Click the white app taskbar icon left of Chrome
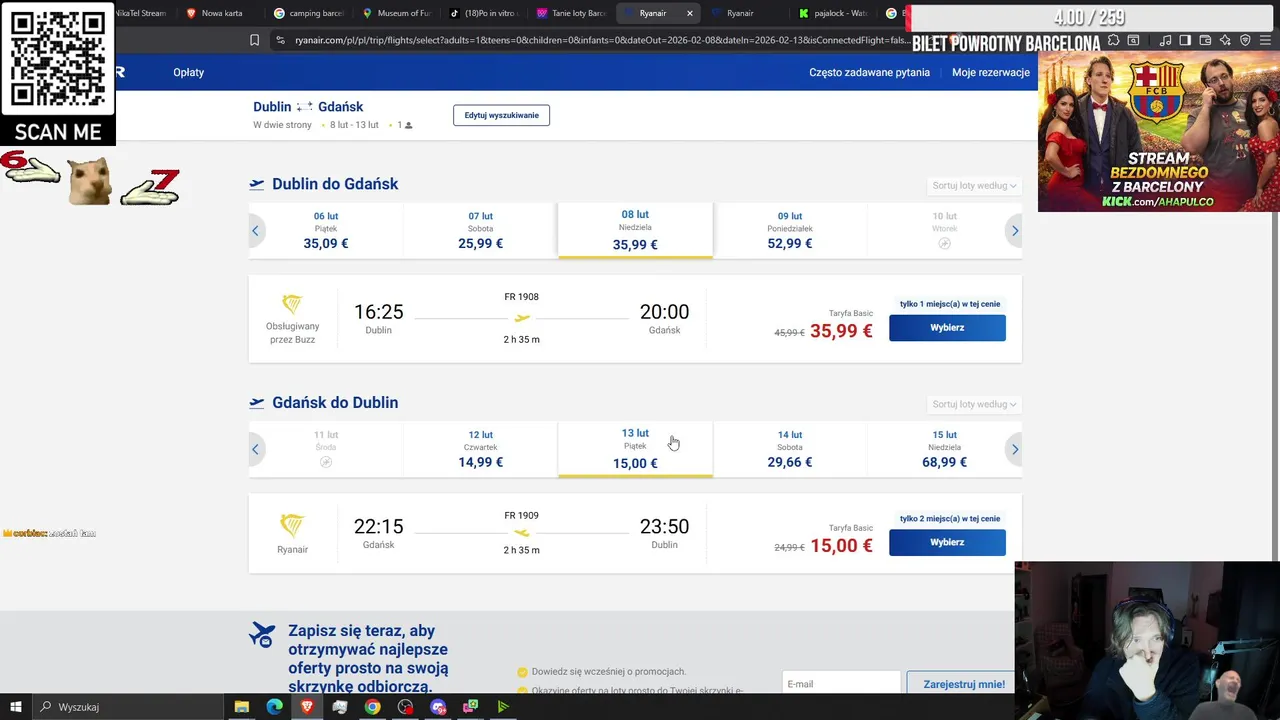 coord(340,707)
